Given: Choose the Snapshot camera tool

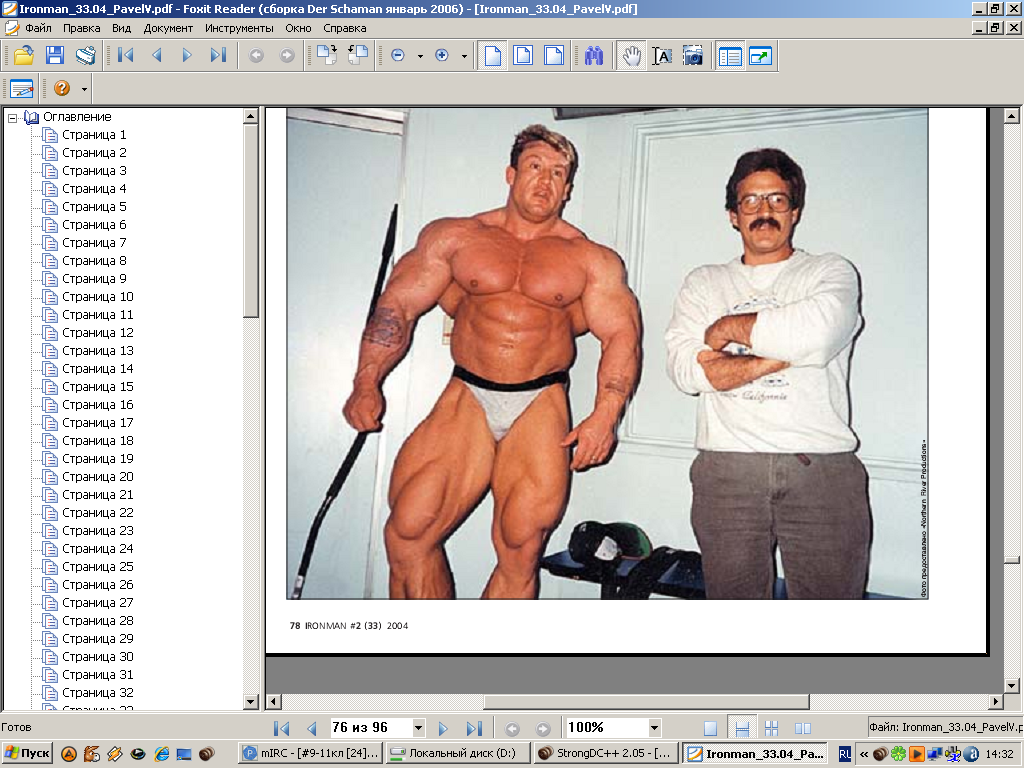Looking at the screenshot, I should pyautogui.click(x=692, y=56).
